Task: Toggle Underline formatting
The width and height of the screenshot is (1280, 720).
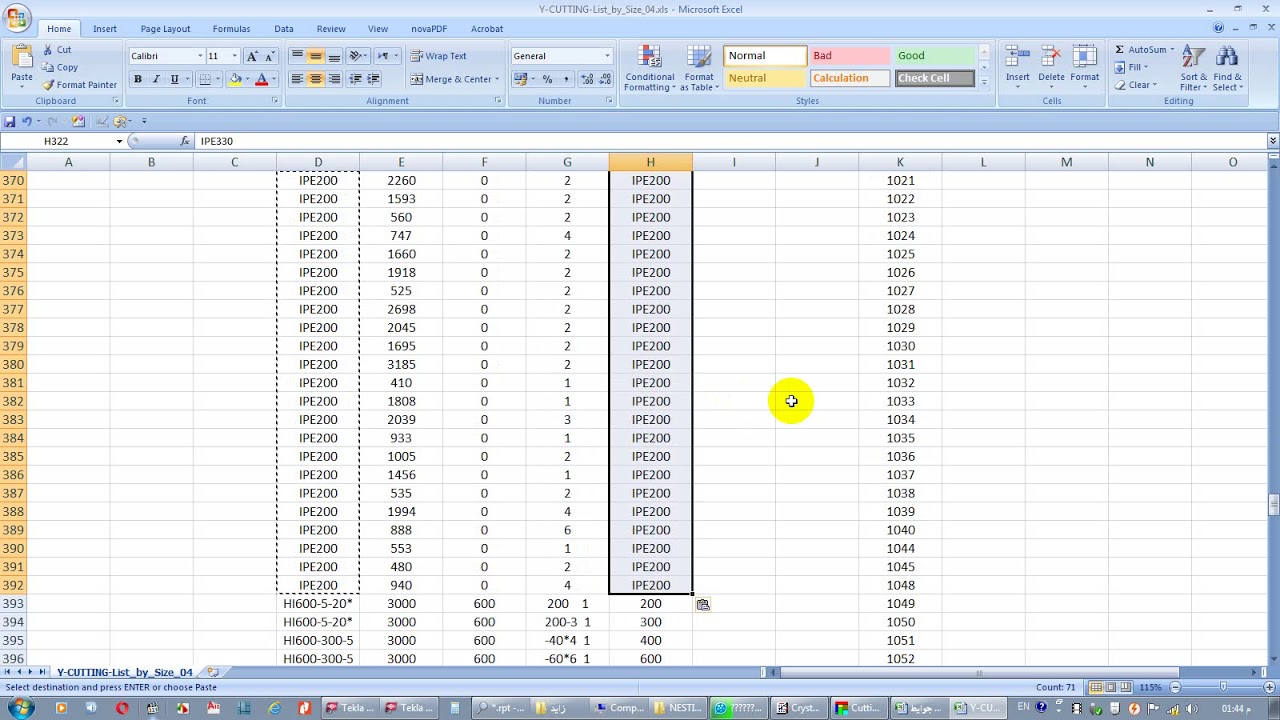Action: [174, 79]
